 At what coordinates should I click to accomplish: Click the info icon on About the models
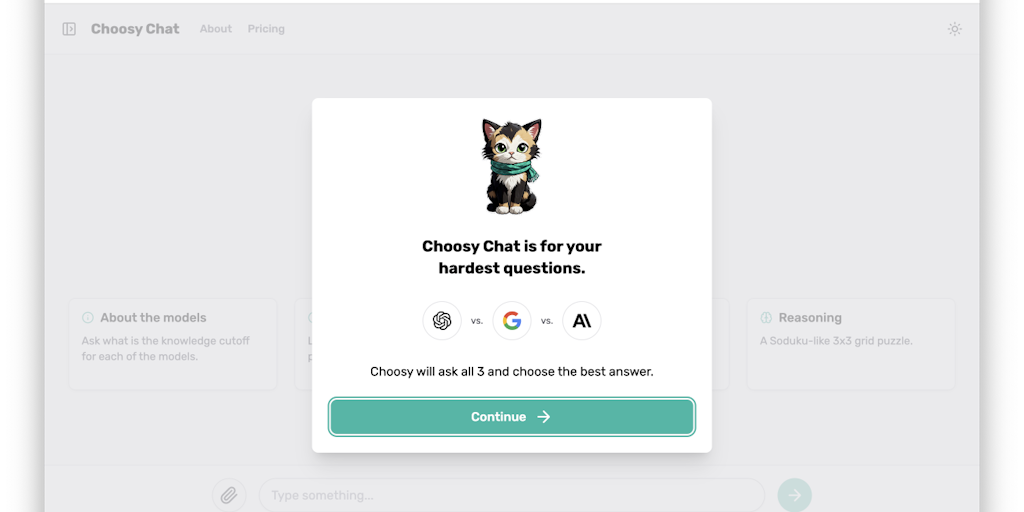coord(88,318)
